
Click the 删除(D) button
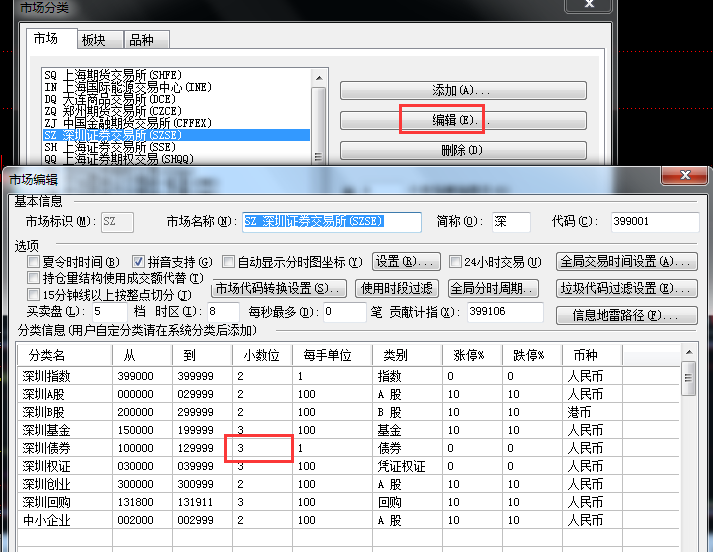click(463, 150)
